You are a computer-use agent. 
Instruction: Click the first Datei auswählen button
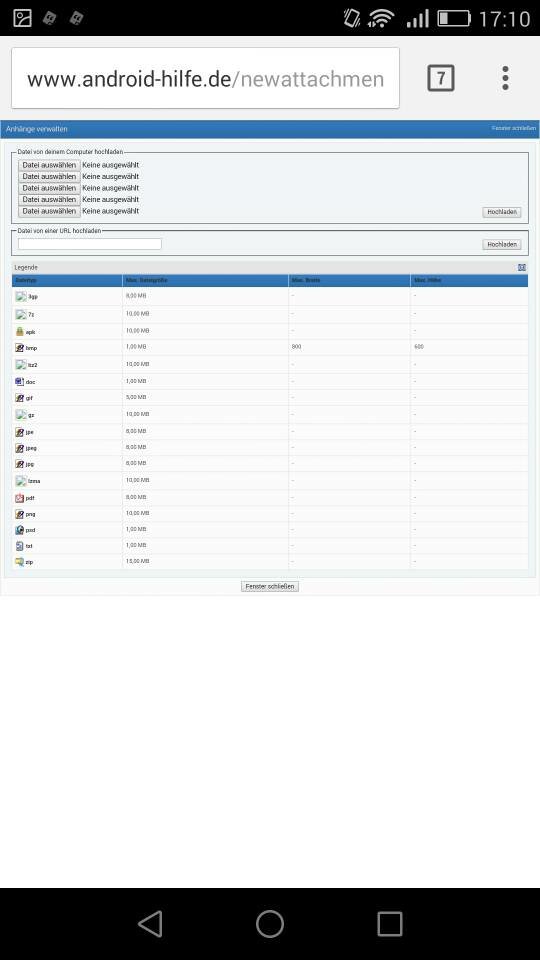[49, 165]
